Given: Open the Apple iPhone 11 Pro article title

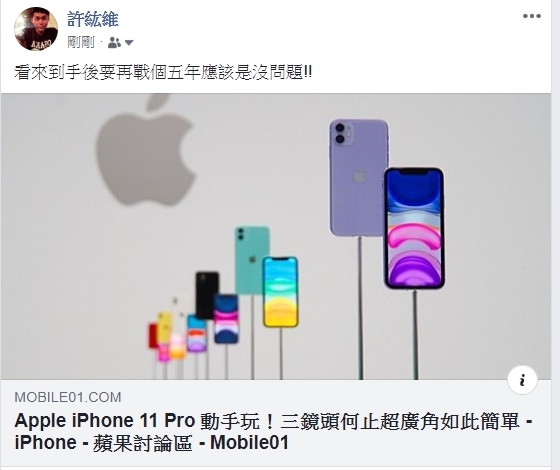Looking at the screenshot, I should pos(274,432).
